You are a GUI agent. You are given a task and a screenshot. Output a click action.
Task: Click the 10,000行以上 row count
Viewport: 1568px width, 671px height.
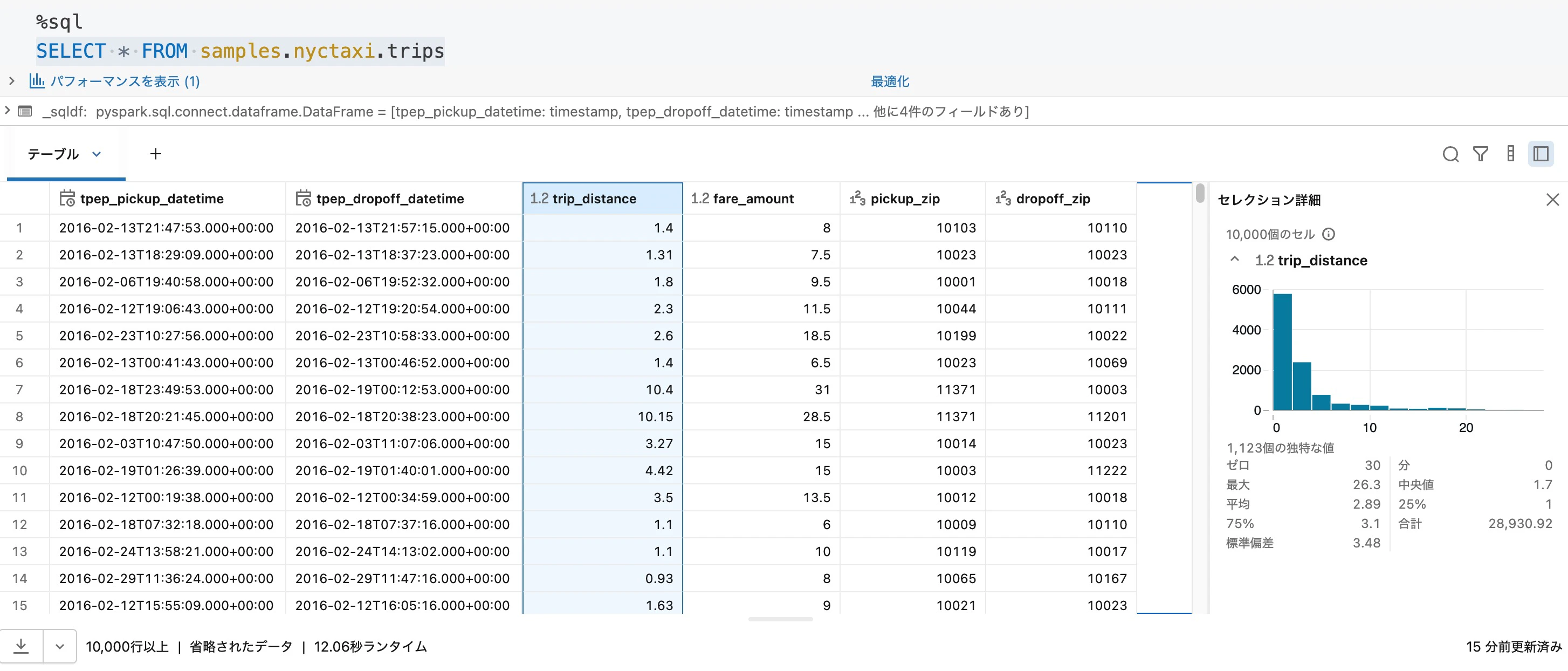pos(127,646)
